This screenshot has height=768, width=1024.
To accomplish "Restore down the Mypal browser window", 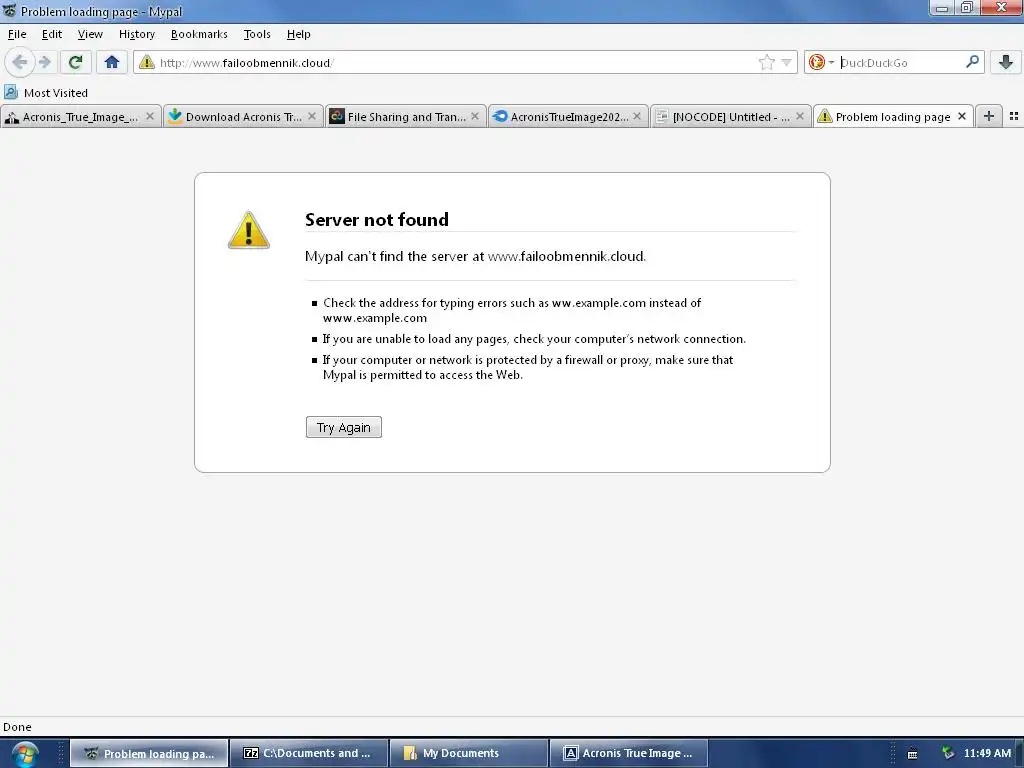I will click(967, 8).
